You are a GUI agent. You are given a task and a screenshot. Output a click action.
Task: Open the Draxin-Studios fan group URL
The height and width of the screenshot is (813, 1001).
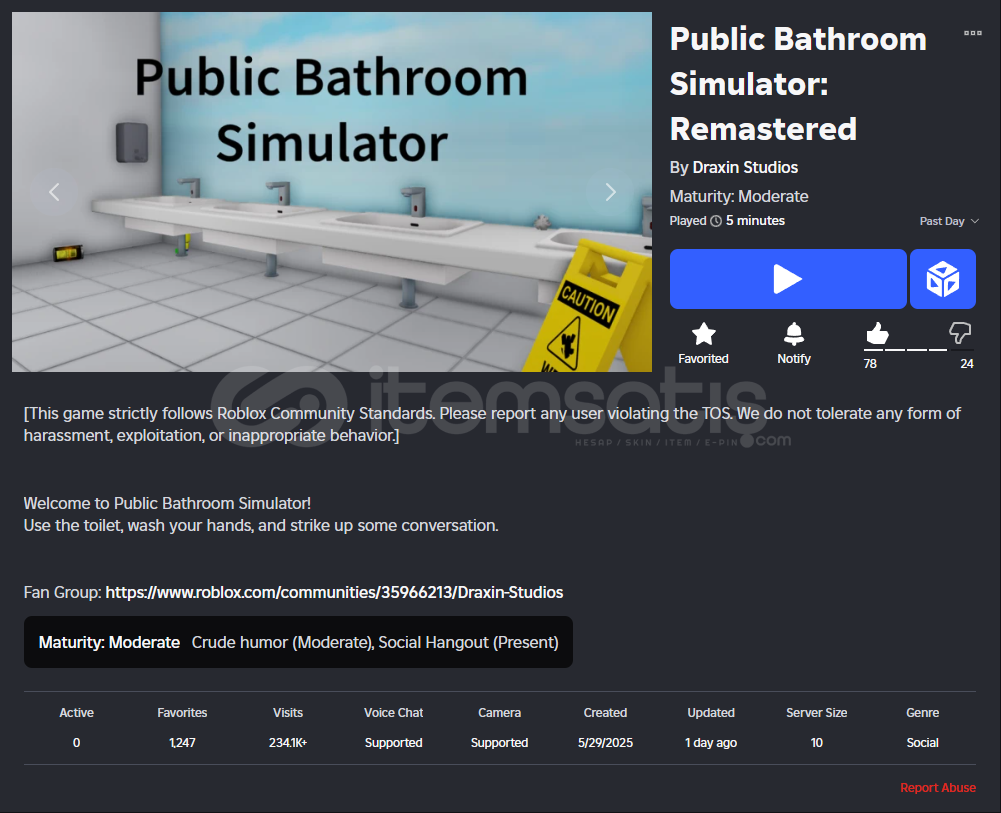(x=334, y=592)
